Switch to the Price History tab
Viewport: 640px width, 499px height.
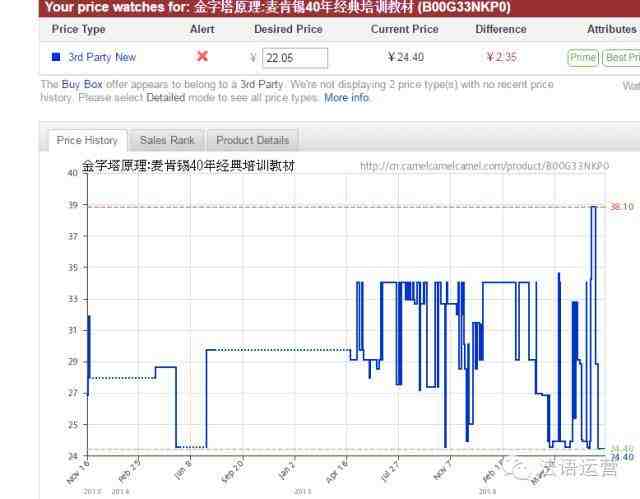coord(87,140)
